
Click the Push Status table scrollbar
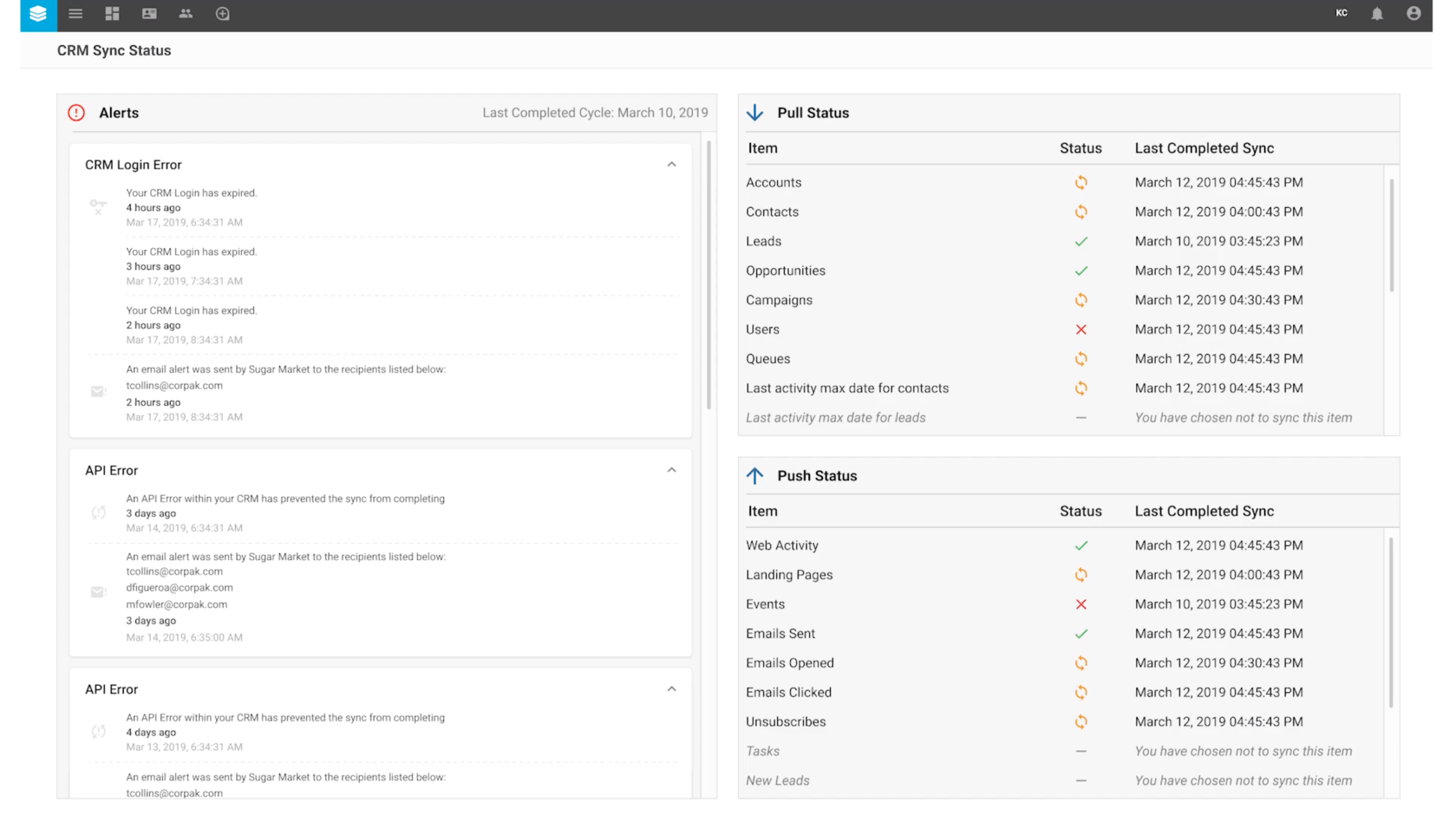[x=1391, y=622]
